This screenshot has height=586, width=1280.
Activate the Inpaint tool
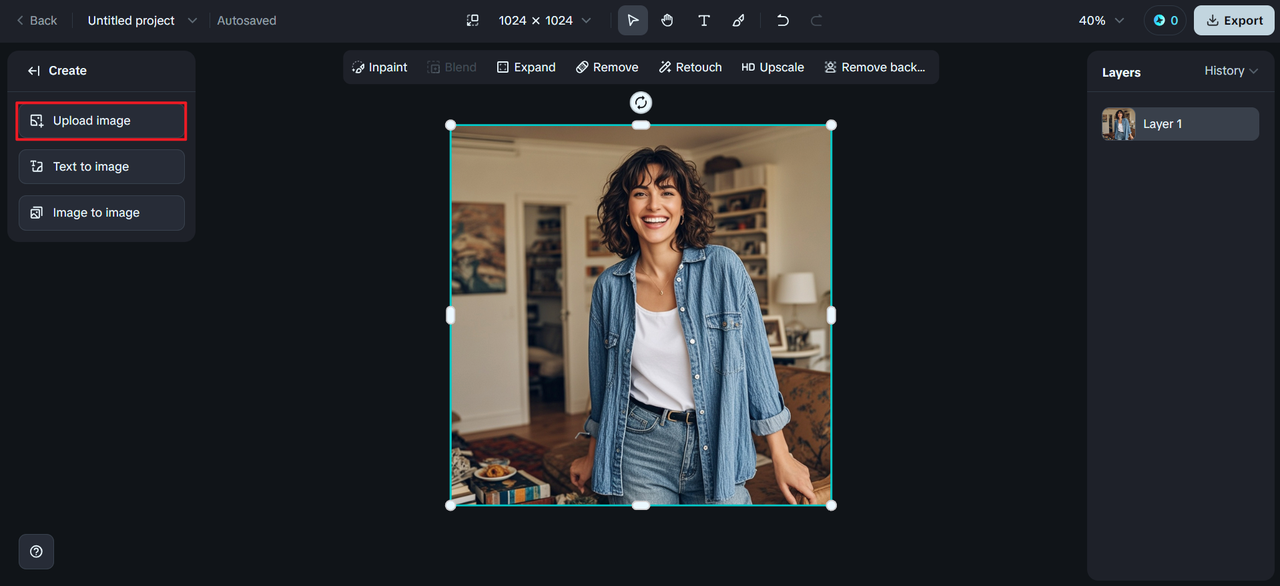tap(380, 67)
